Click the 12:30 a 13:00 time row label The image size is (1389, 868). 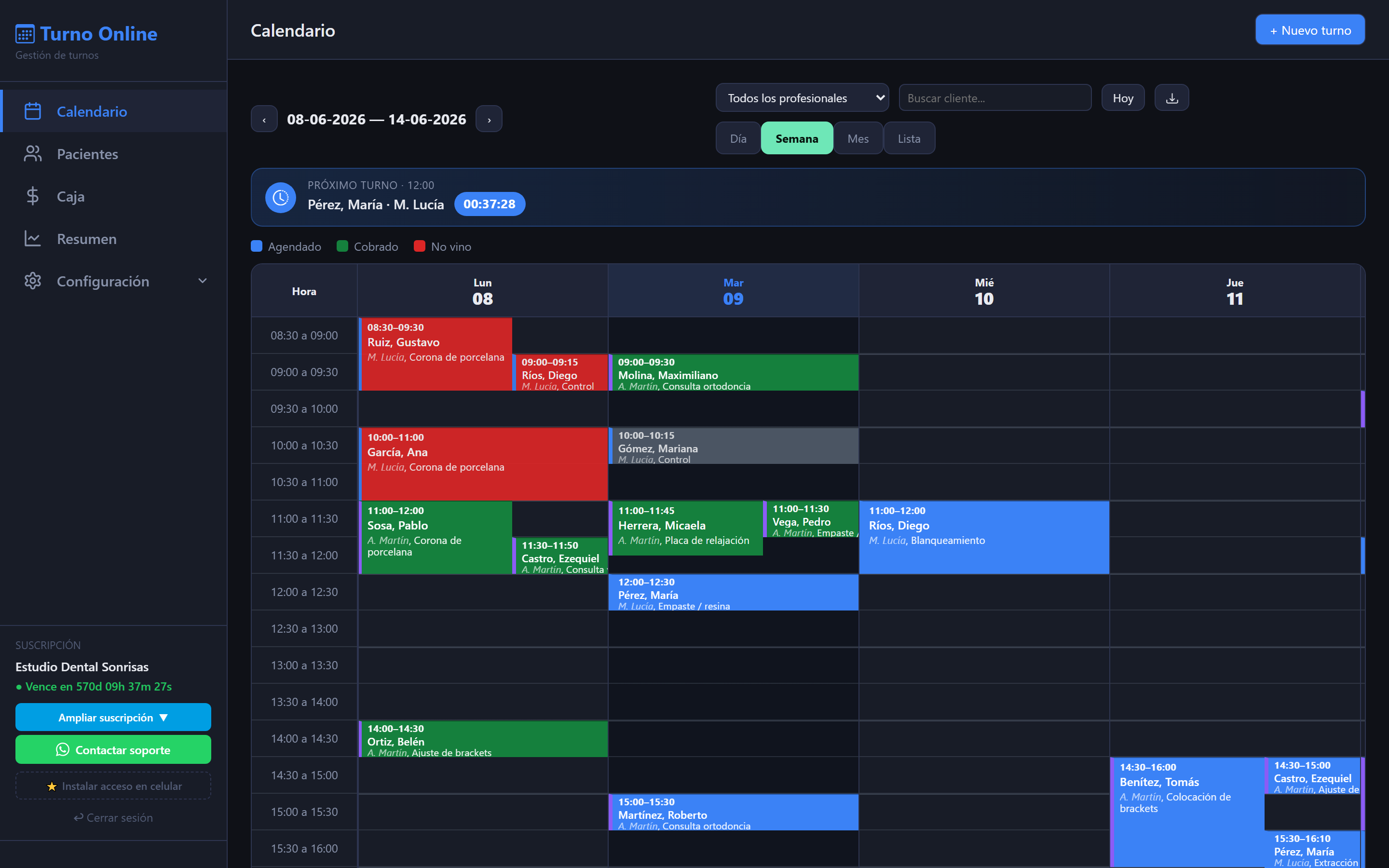click(304, 629)
